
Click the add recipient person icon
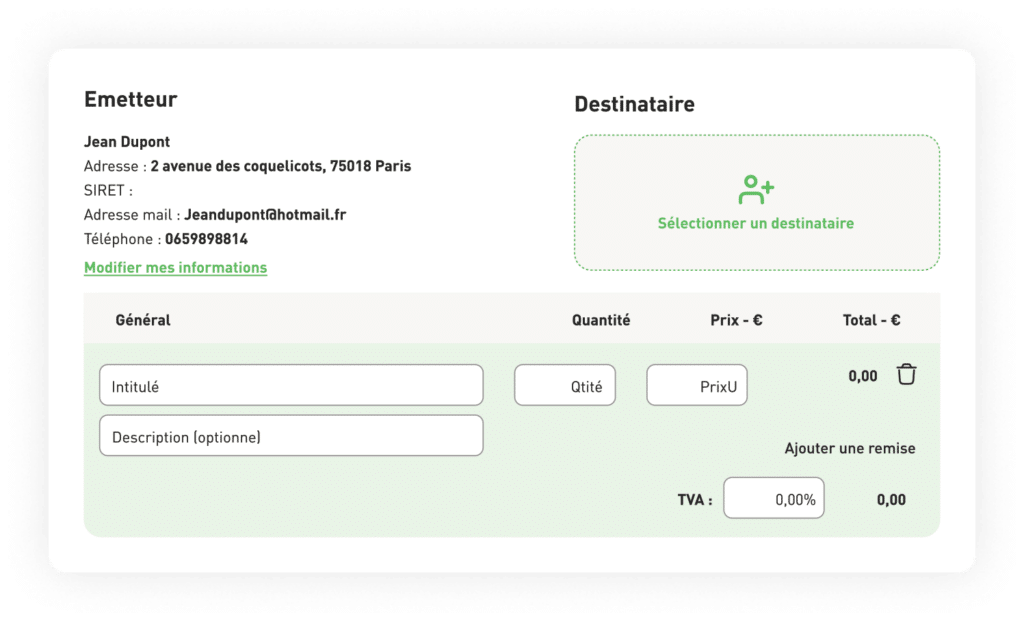tap(756, 190)
